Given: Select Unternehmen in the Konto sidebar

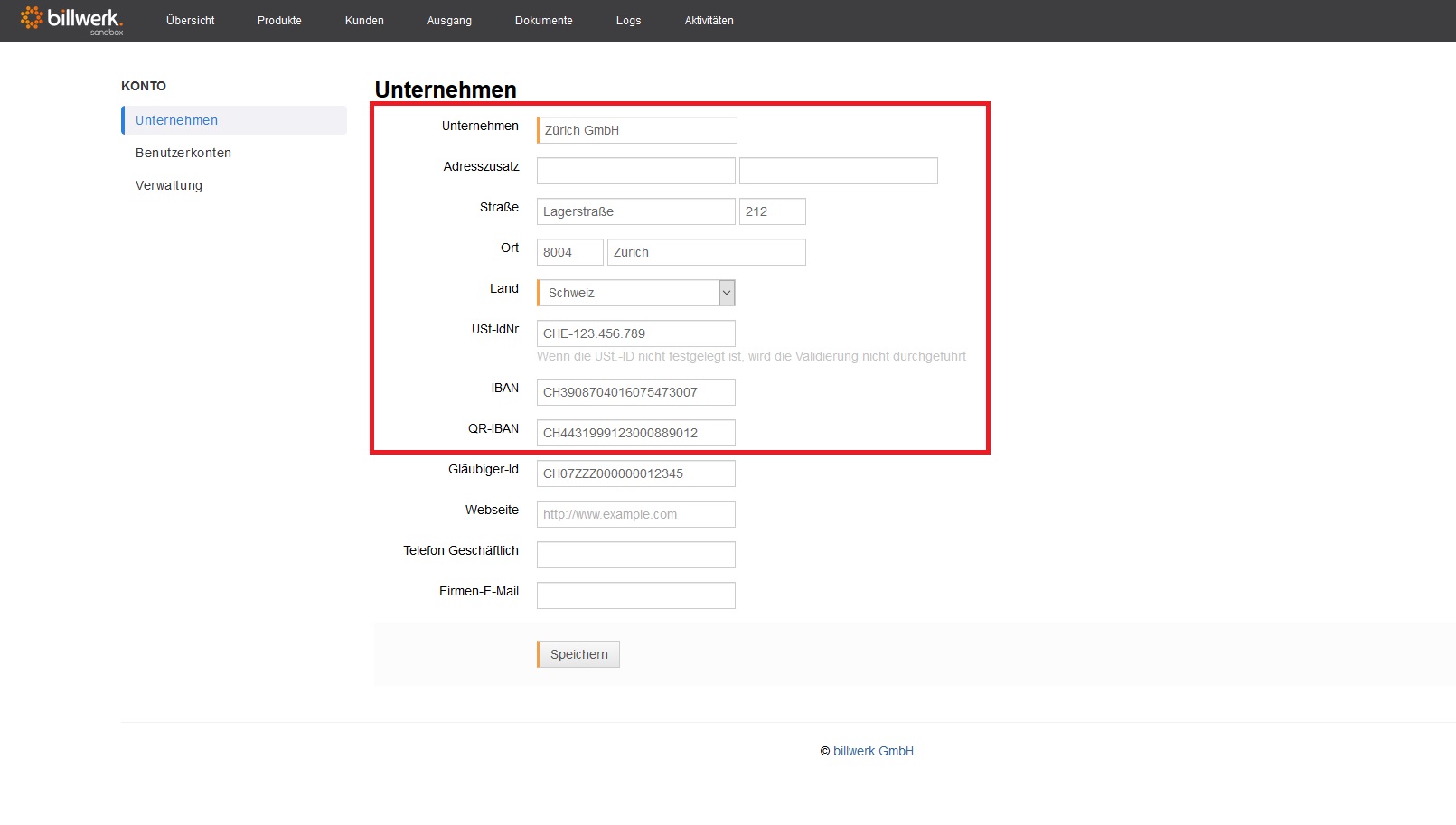Looking at the screenshot, I should 234,120.
